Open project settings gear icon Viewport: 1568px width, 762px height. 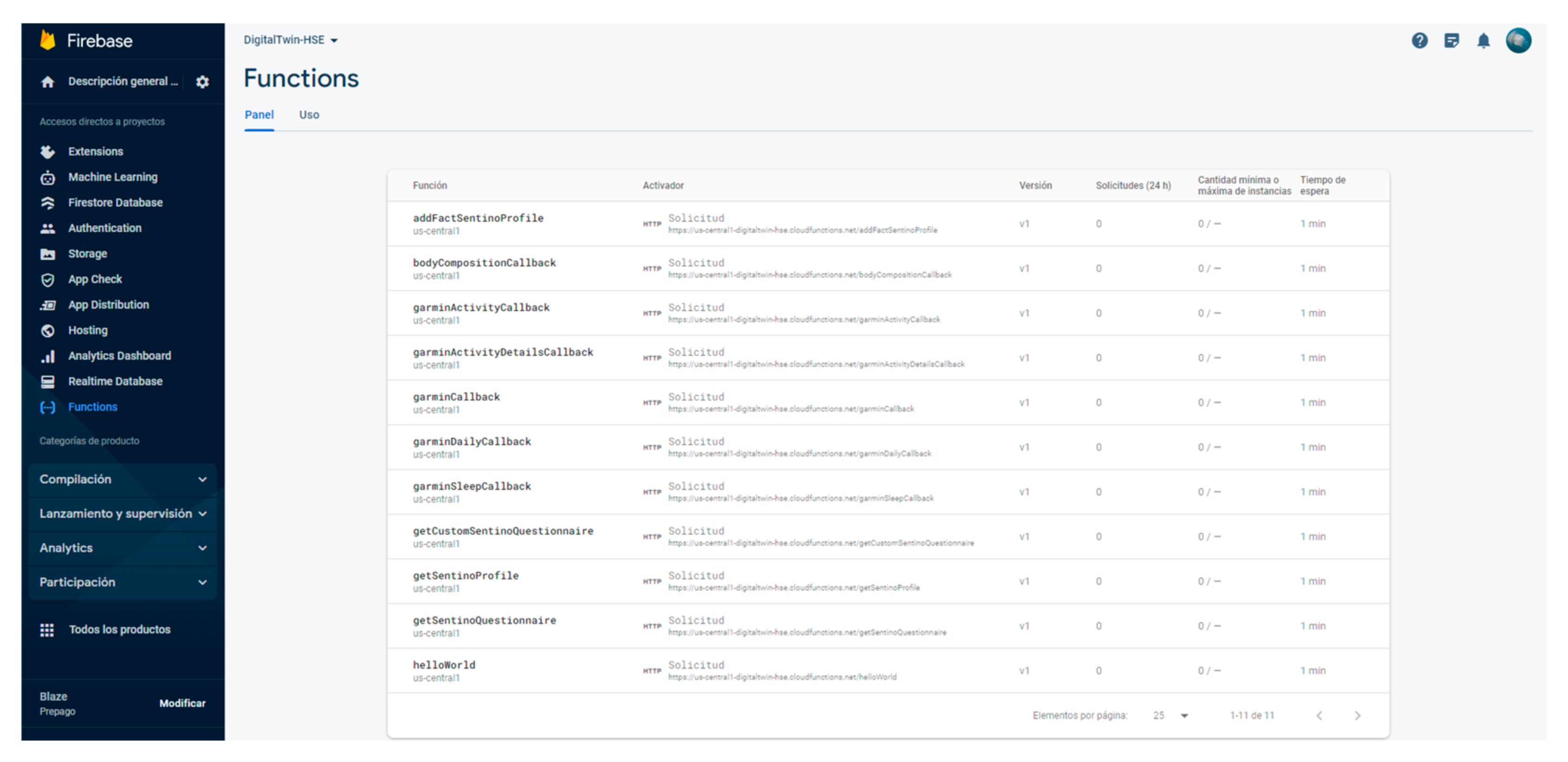click(202, 82)
